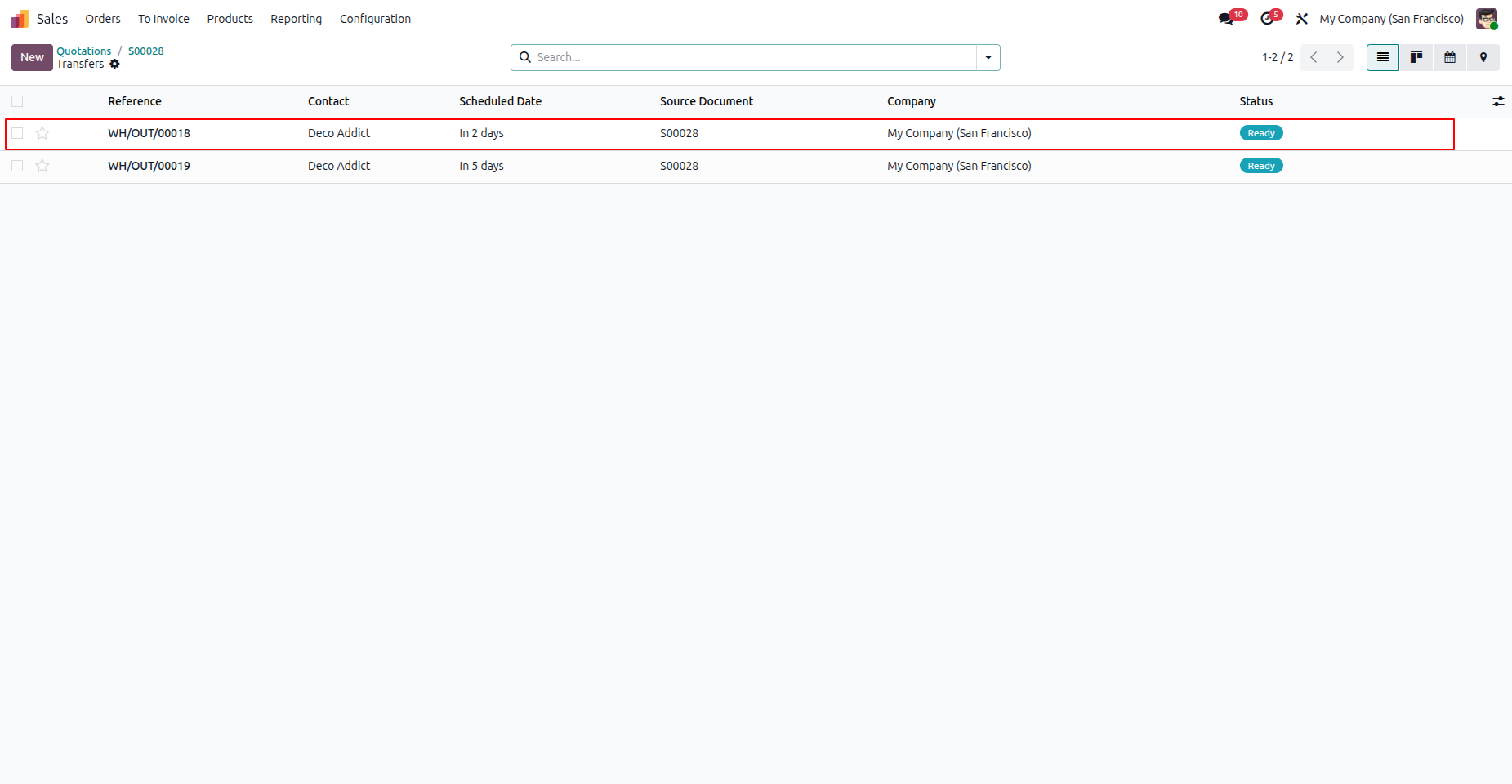Open the To Invoice menu
This screenshot has height=784, width=1512.
click(x=163, y=19)
